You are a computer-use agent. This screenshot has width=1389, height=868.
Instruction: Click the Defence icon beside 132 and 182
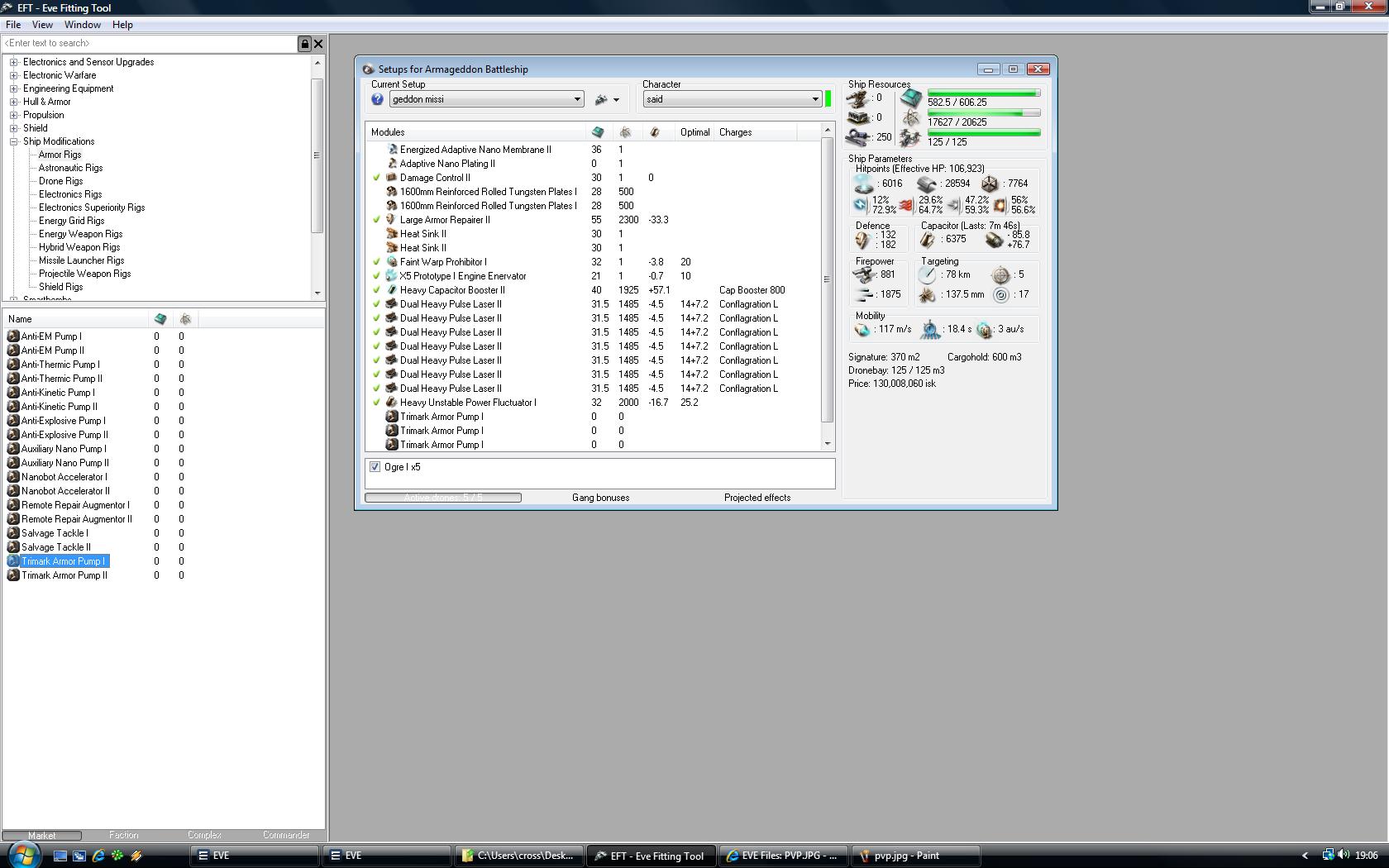click(863, 240)
